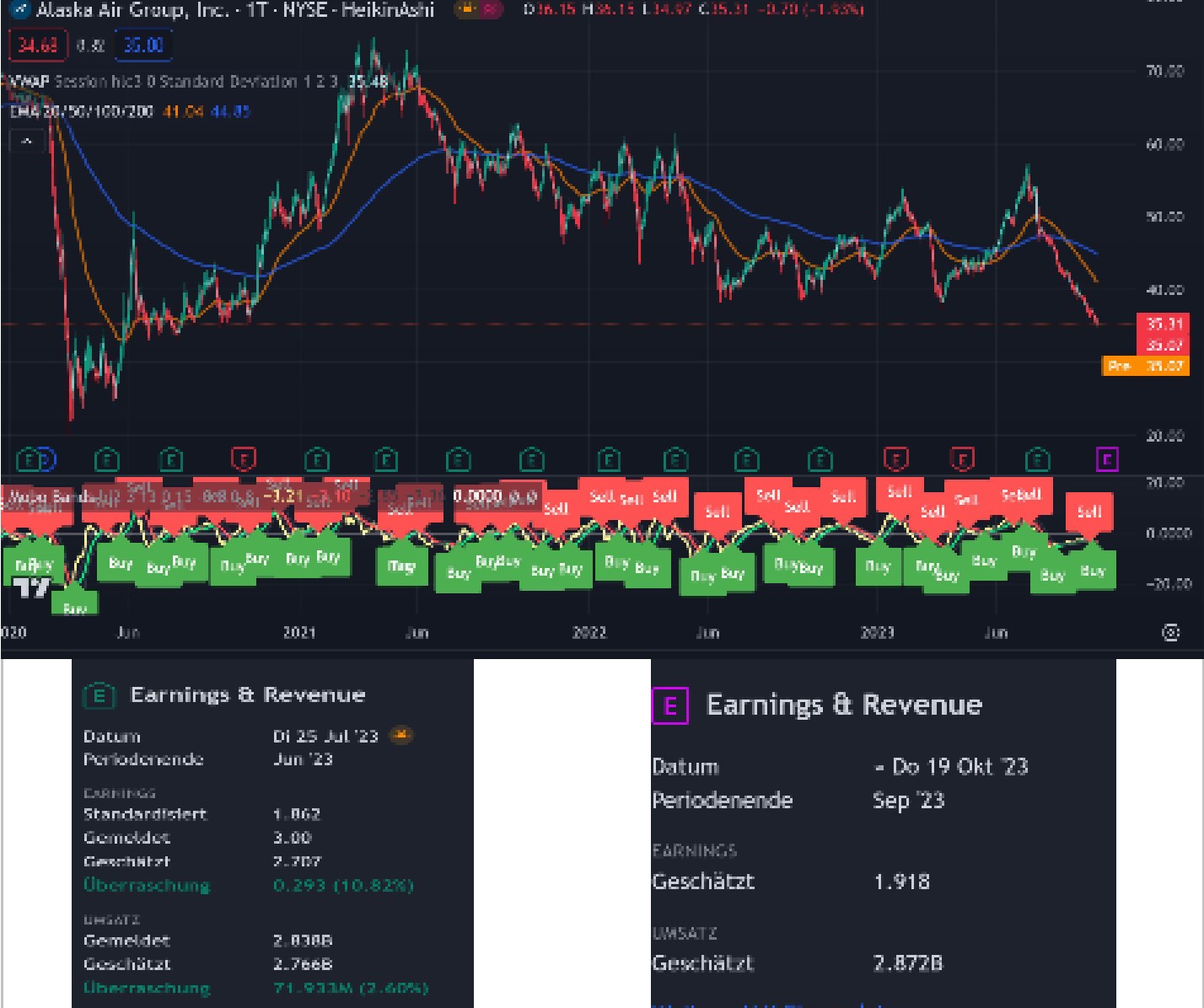This screenshot has height=1008, width=1204.
Task: Click the red 35.31 current price label
Action: (1164, 324)
